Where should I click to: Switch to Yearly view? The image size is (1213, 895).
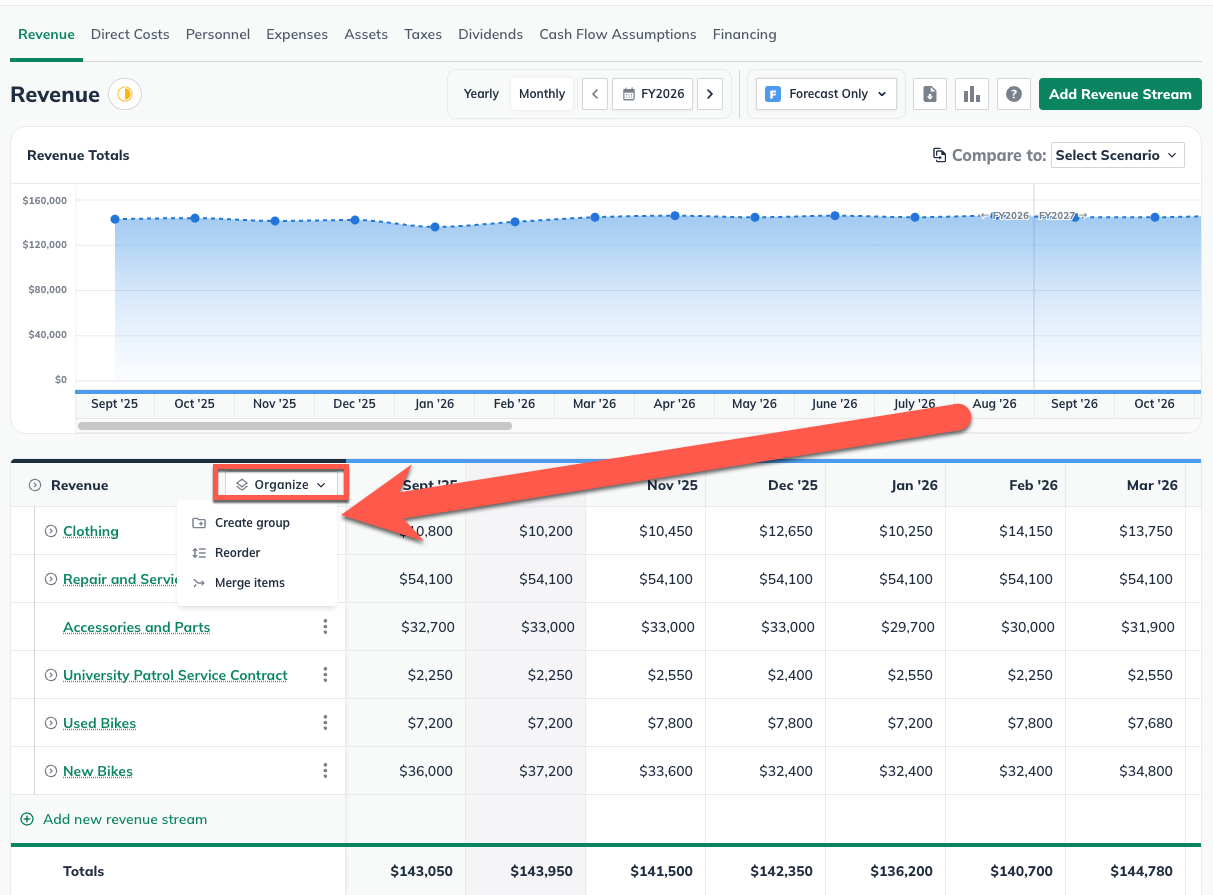[x=481, y=94]
